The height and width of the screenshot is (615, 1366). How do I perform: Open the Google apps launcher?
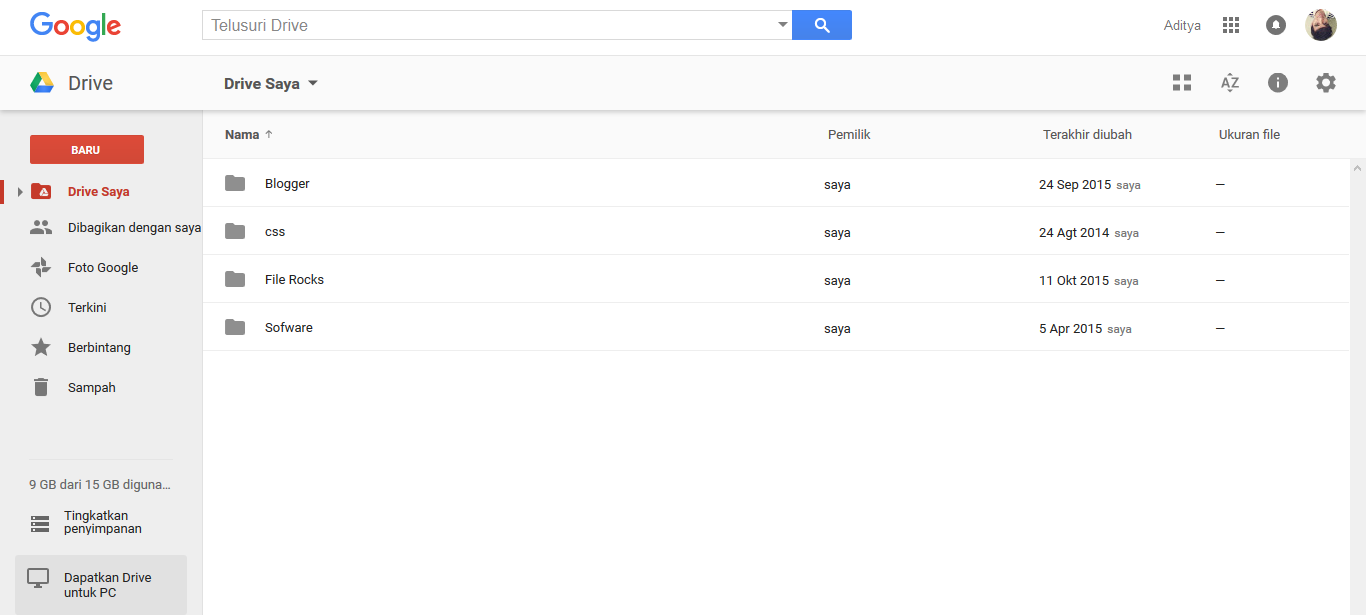click(1231, 24)
